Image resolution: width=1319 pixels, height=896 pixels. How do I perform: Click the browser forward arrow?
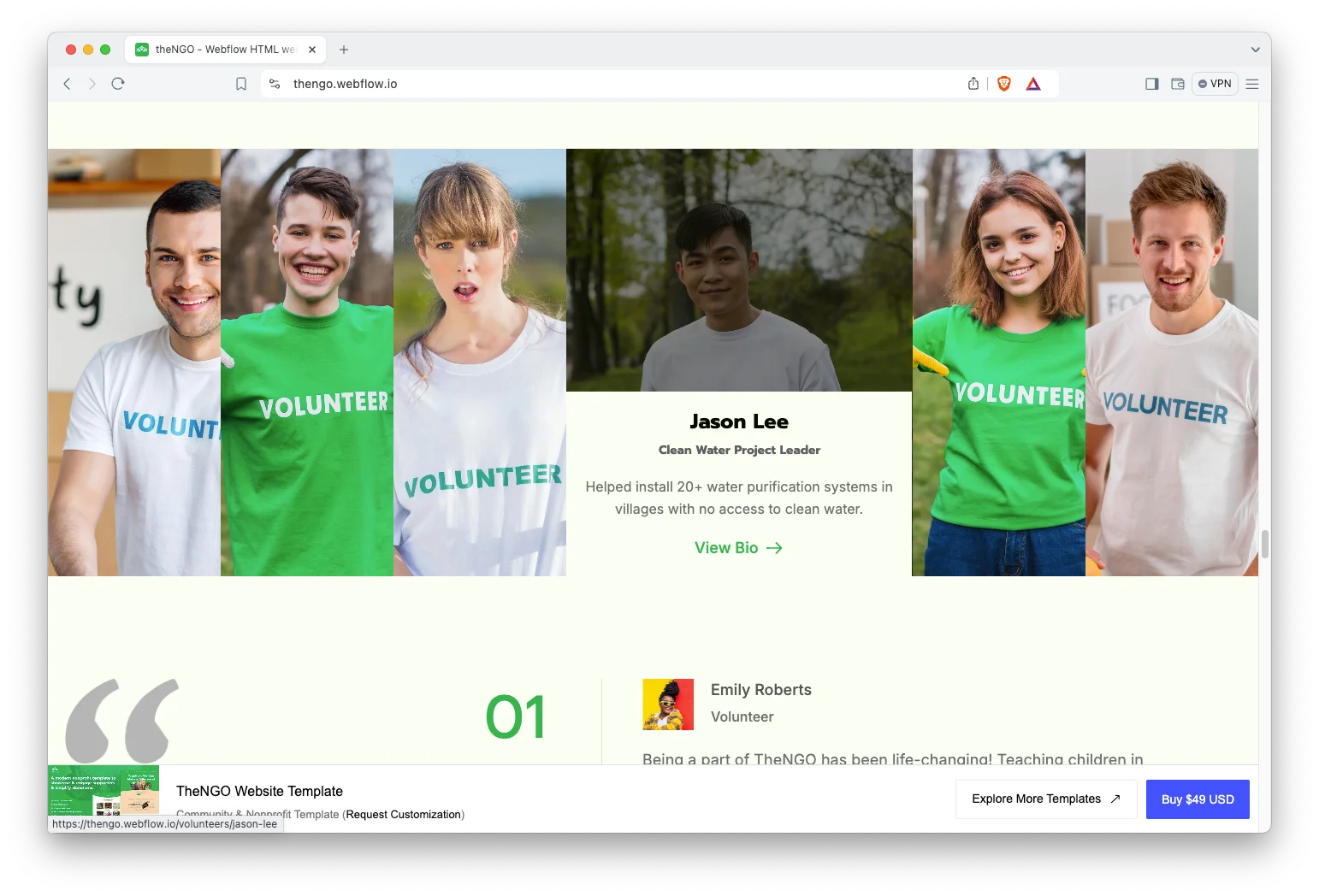[92, 84]
